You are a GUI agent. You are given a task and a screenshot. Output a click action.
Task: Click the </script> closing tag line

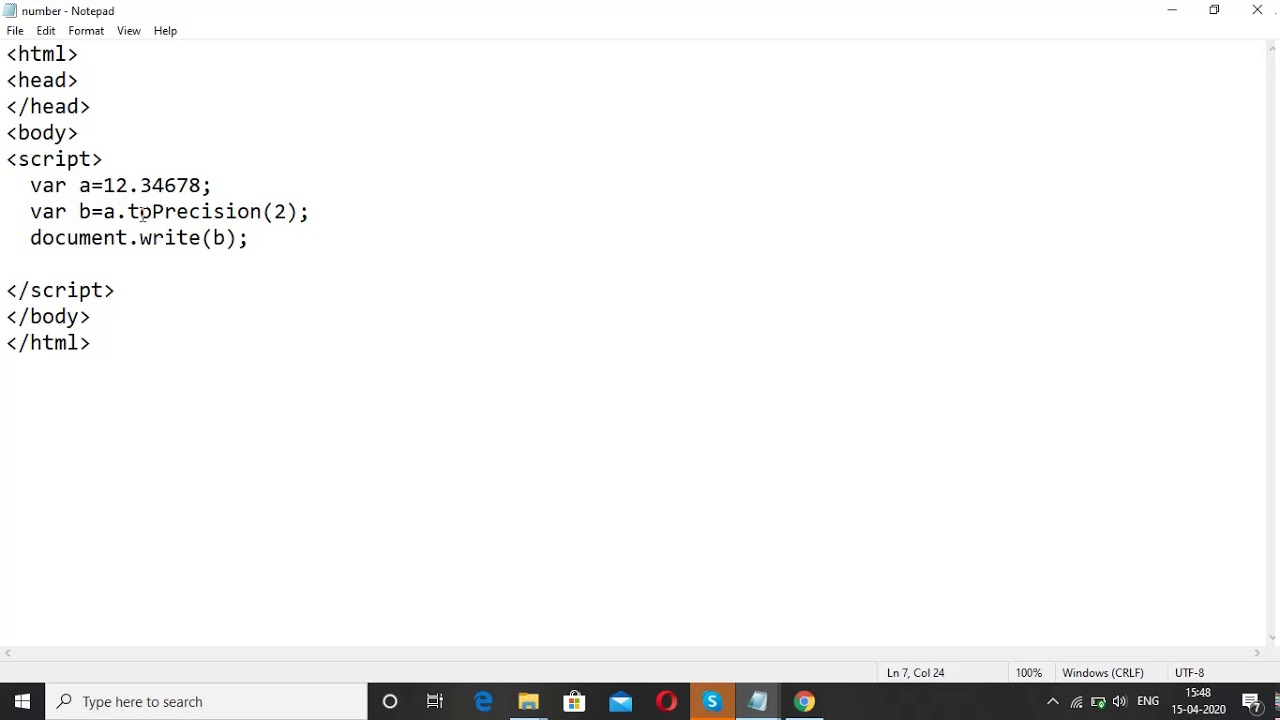(x=60, y=290)
